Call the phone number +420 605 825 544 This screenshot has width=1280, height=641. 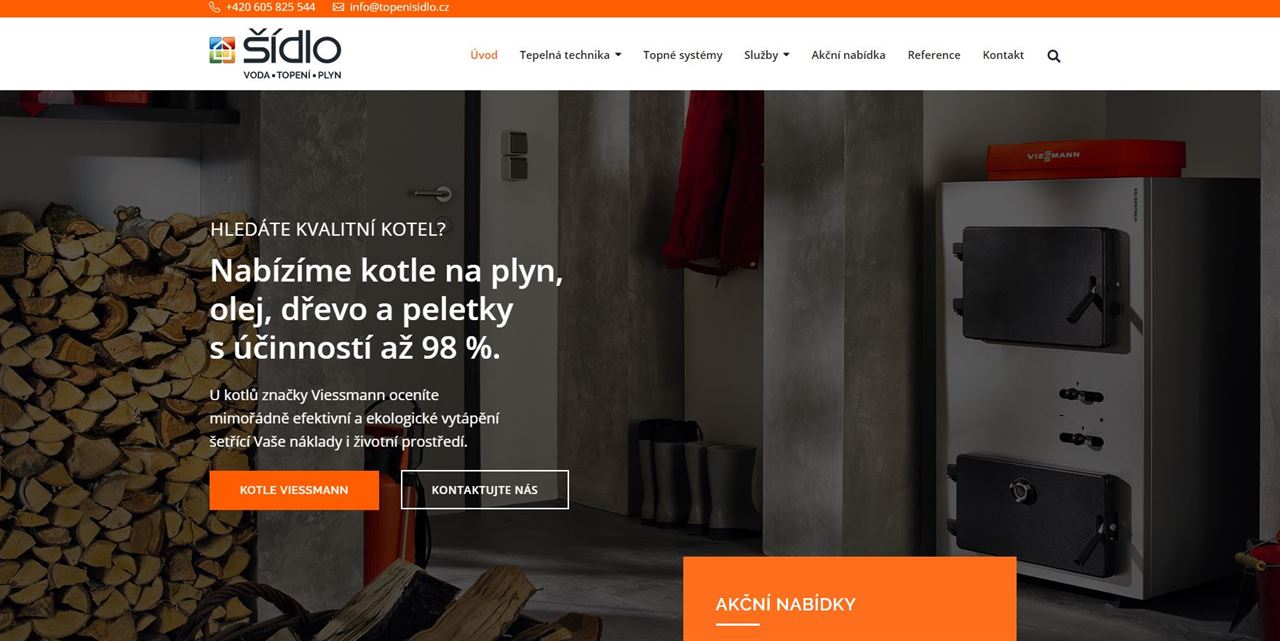click(x=270, y=7)
